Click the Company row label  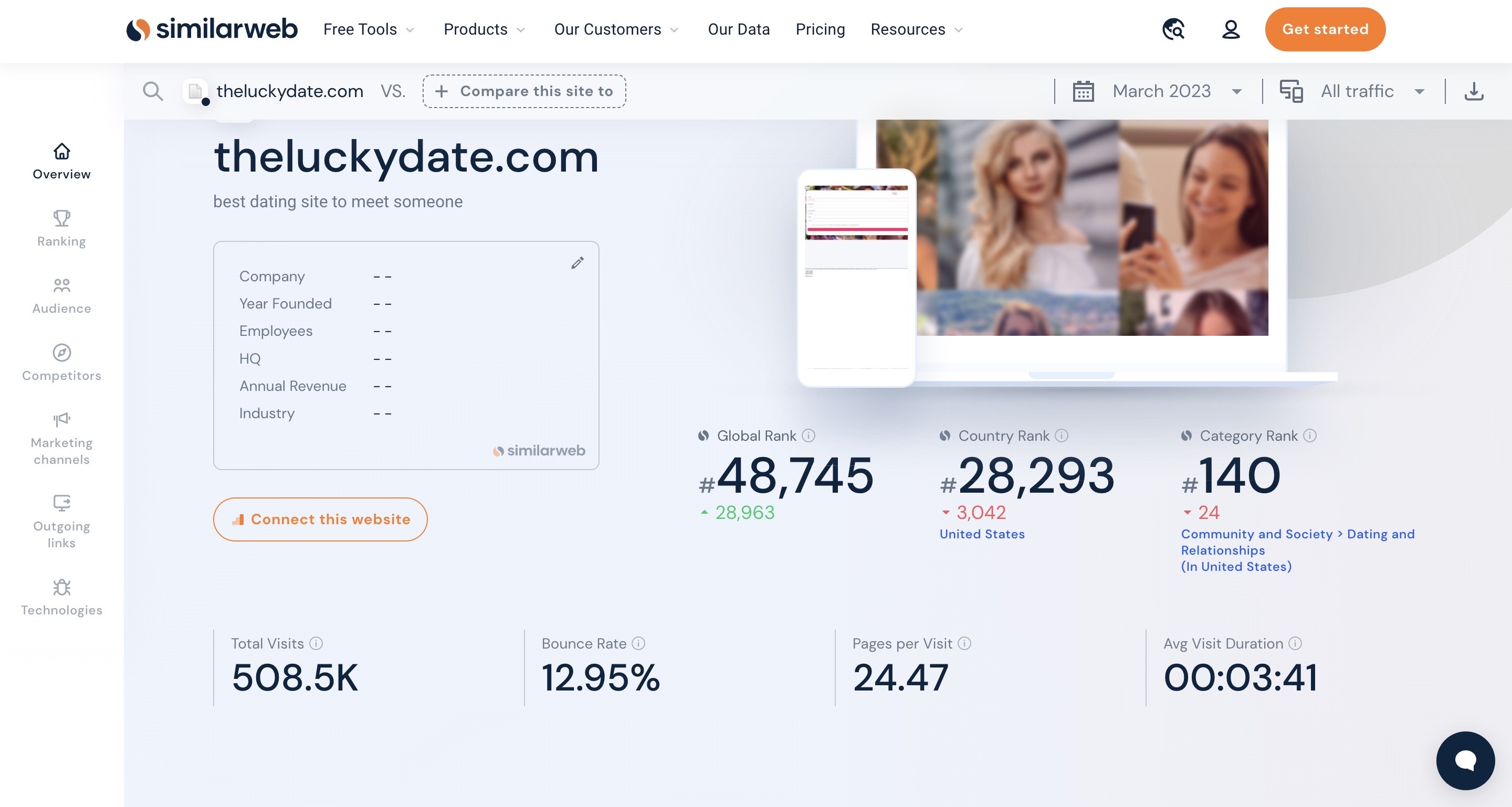(272, 276)
